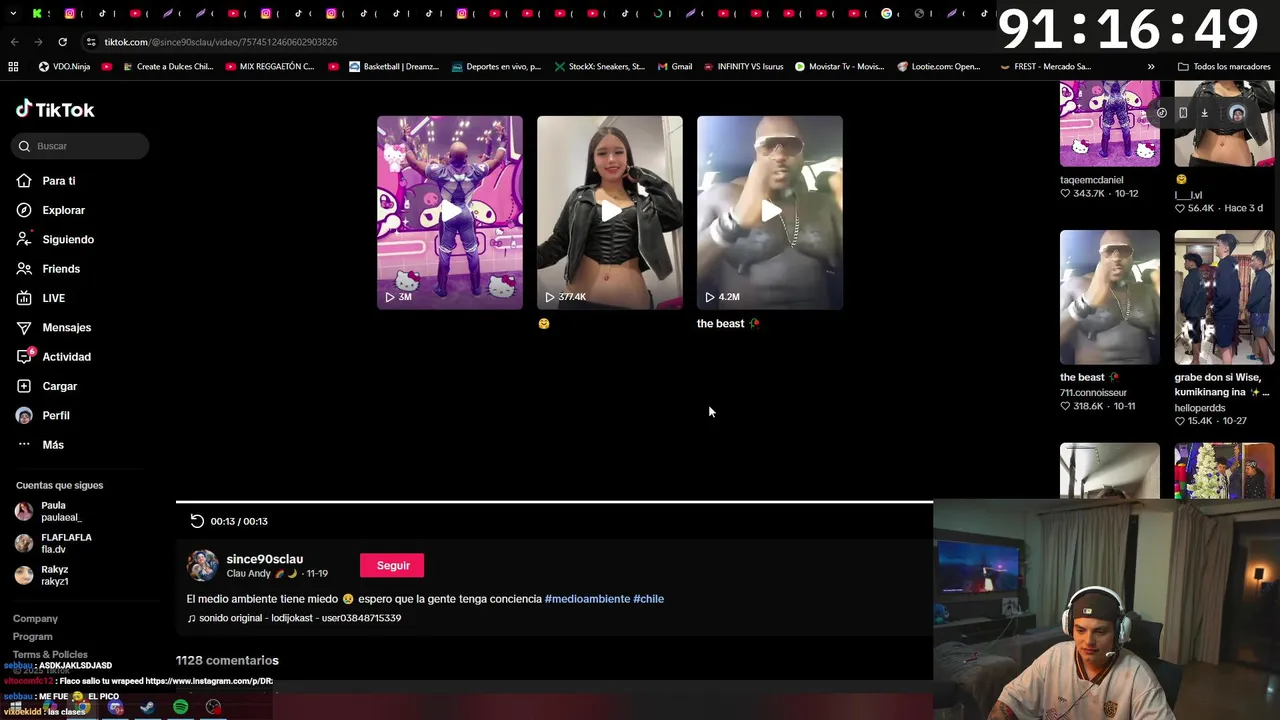The image size is (1280, 720).
Task: Open Gmail bookmark
Action: click(x=675, y=67)
